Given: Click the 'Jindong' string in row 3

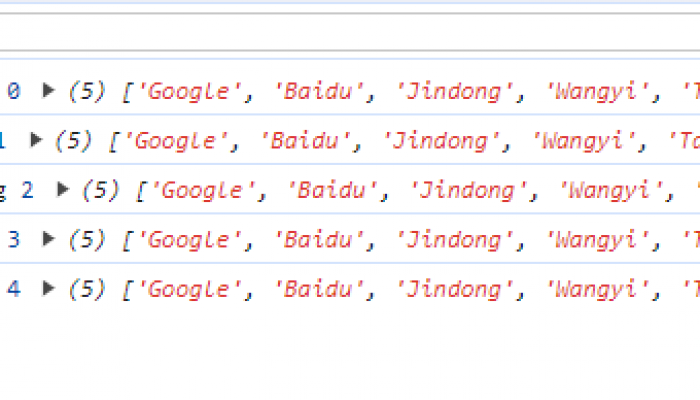Looking at the screenshot, I should coord(454,241).
